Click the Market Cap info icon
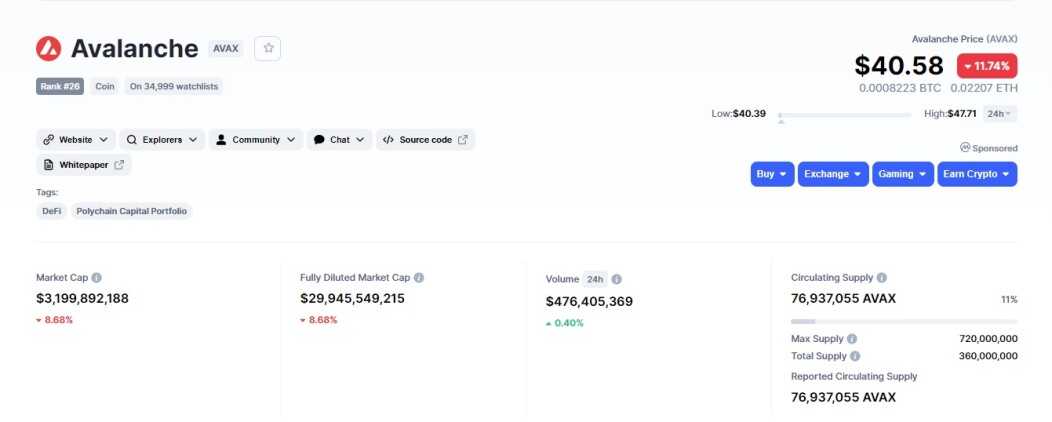 97,278
